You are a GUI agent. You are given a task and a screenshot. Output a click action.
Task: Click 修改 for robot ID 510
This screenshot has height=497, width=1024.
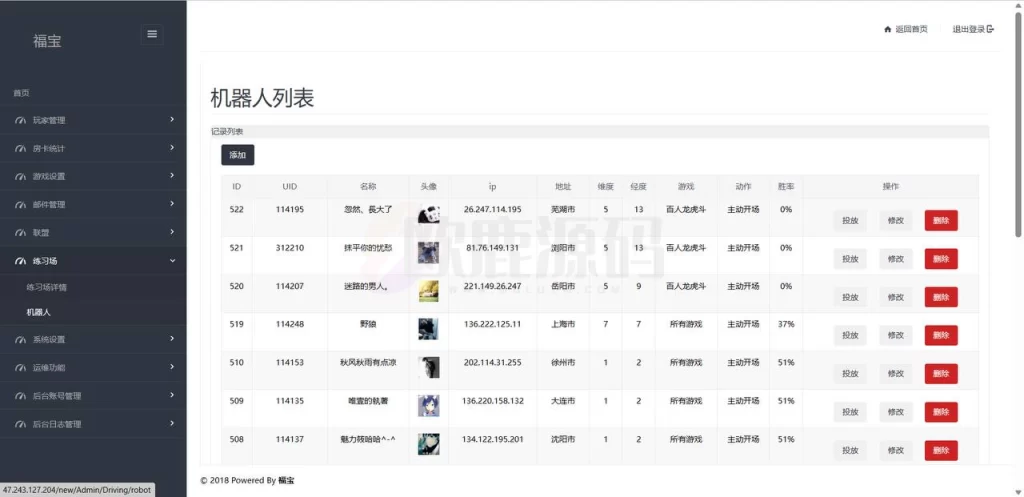(895, 374)
